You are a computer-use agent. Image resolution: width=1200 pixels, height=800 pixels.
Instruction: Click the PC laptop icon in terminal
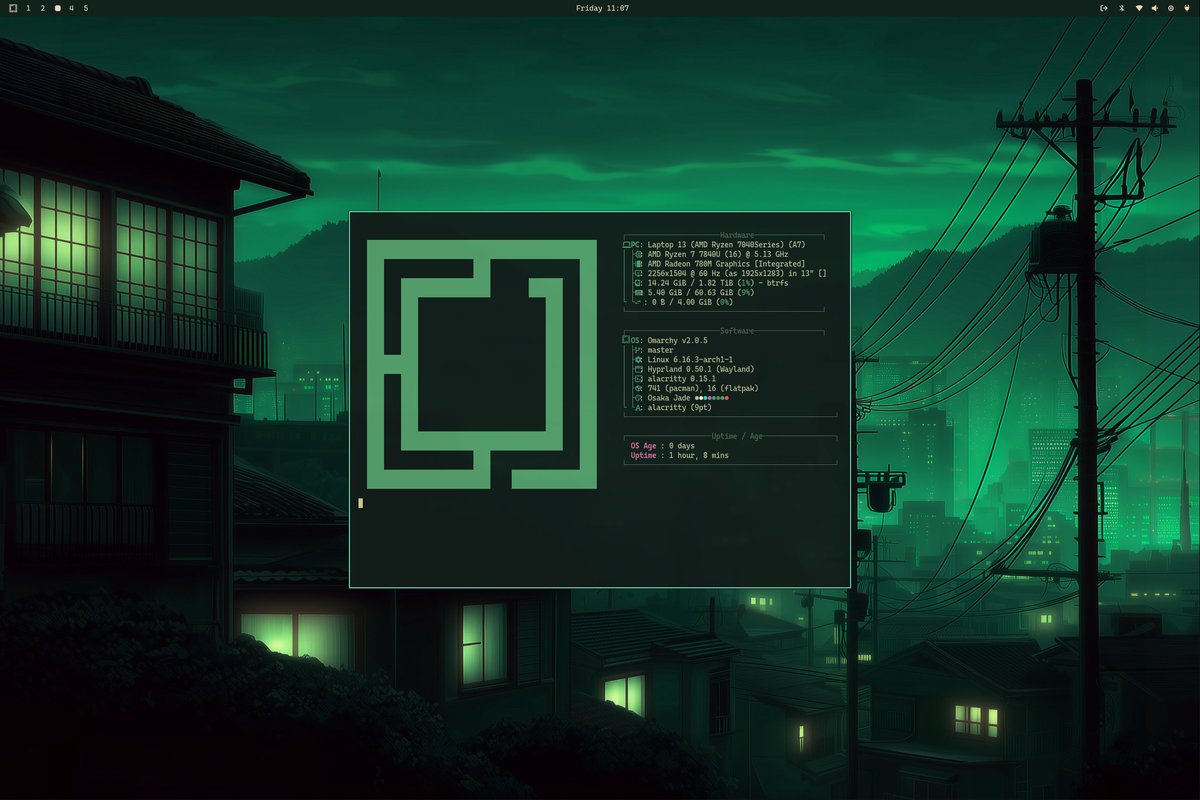(627, 244)
